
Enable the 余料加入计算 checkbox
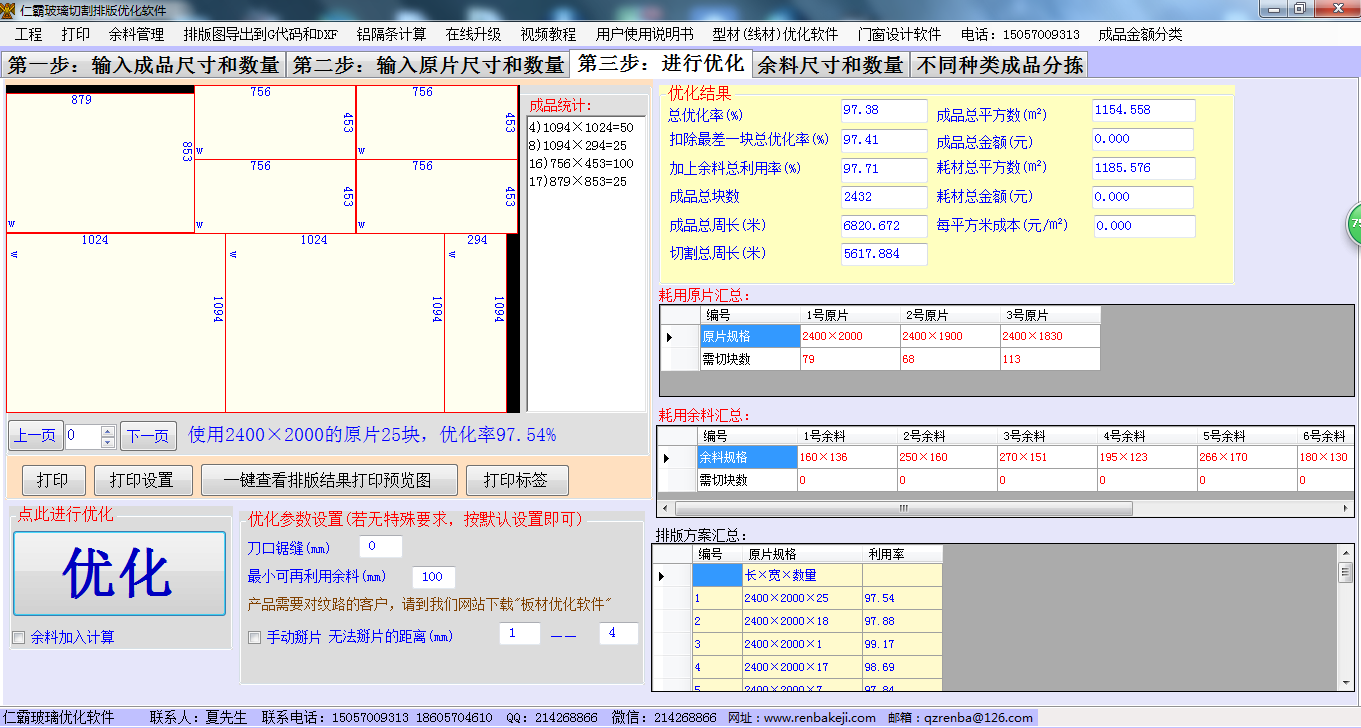19,637
